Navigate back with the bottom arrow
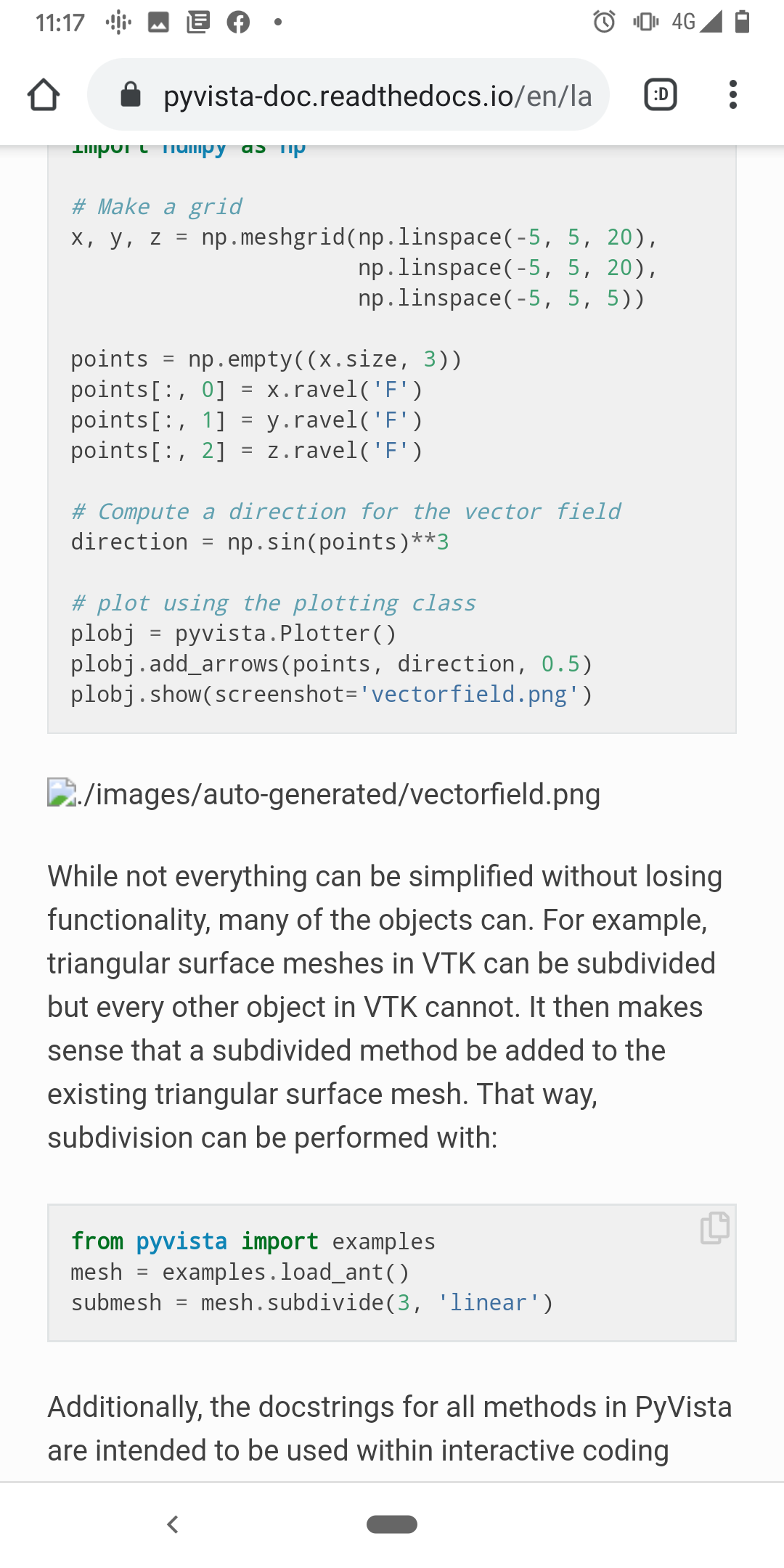This screenshot has width=784, height=1568. pos(173,1524)
